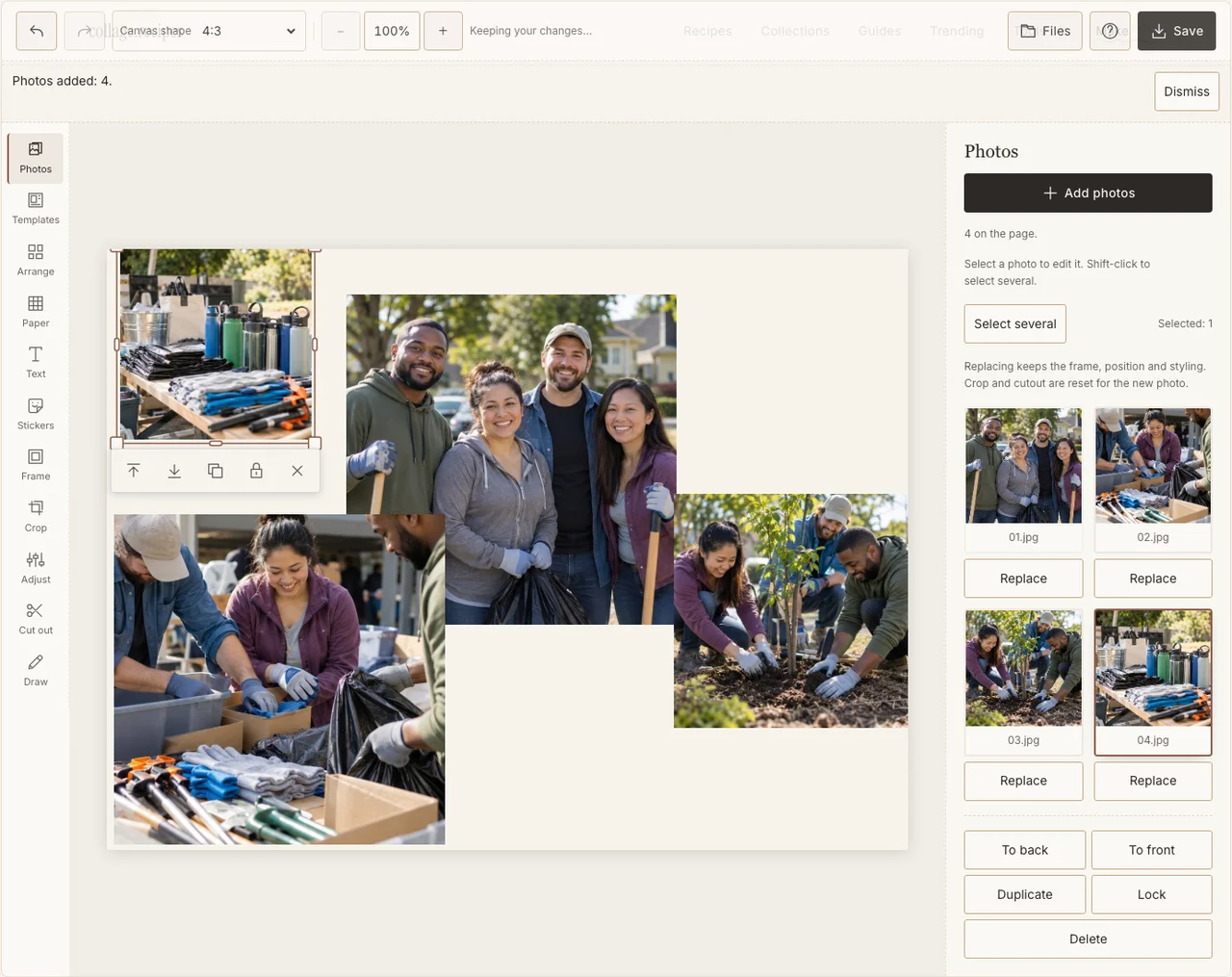Select the 03.jpg thumbnail

[1023, 681]
